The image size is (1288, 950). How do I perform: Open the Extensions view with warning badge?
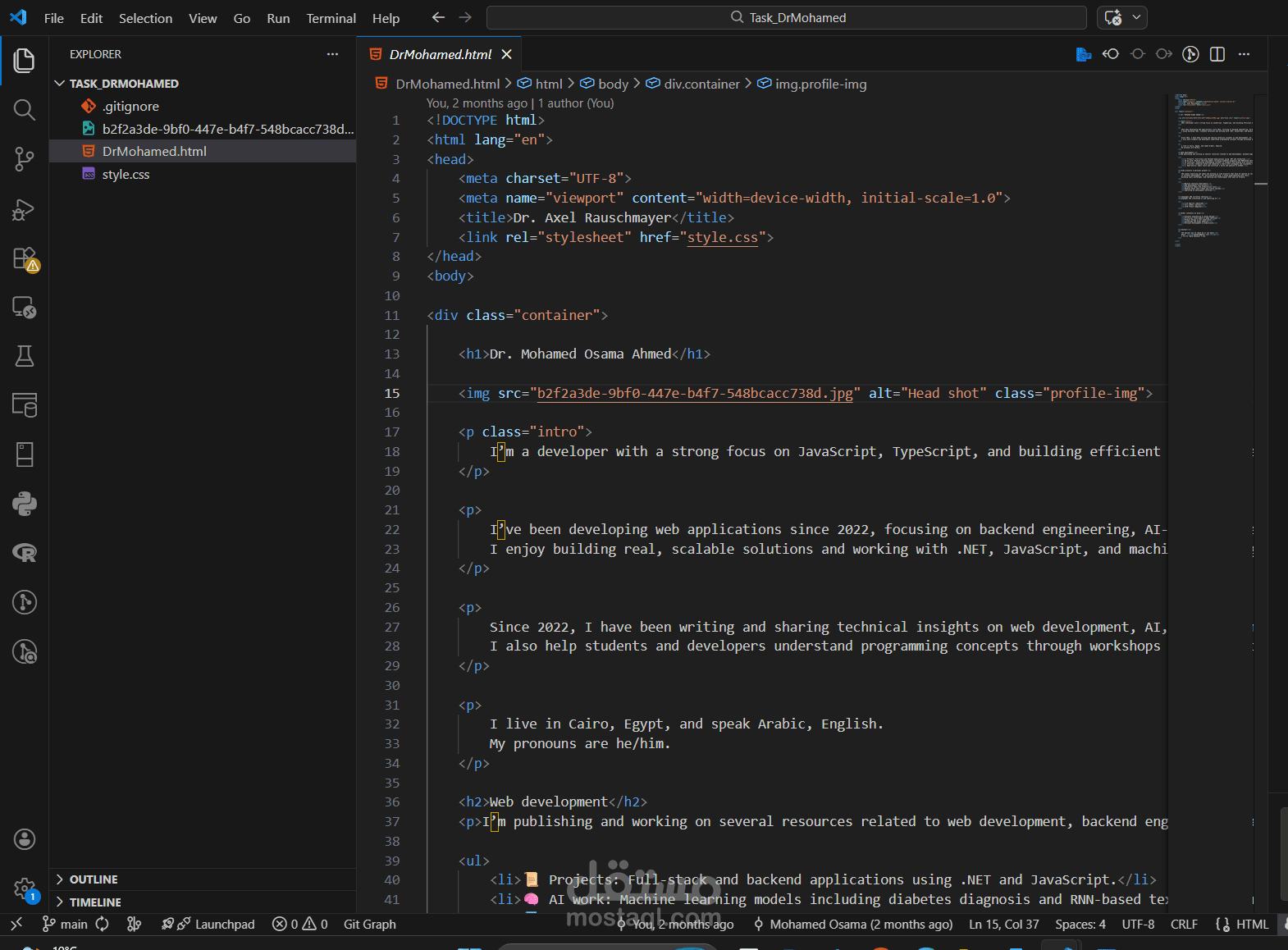pyautogui.click(x=25, y=258)
